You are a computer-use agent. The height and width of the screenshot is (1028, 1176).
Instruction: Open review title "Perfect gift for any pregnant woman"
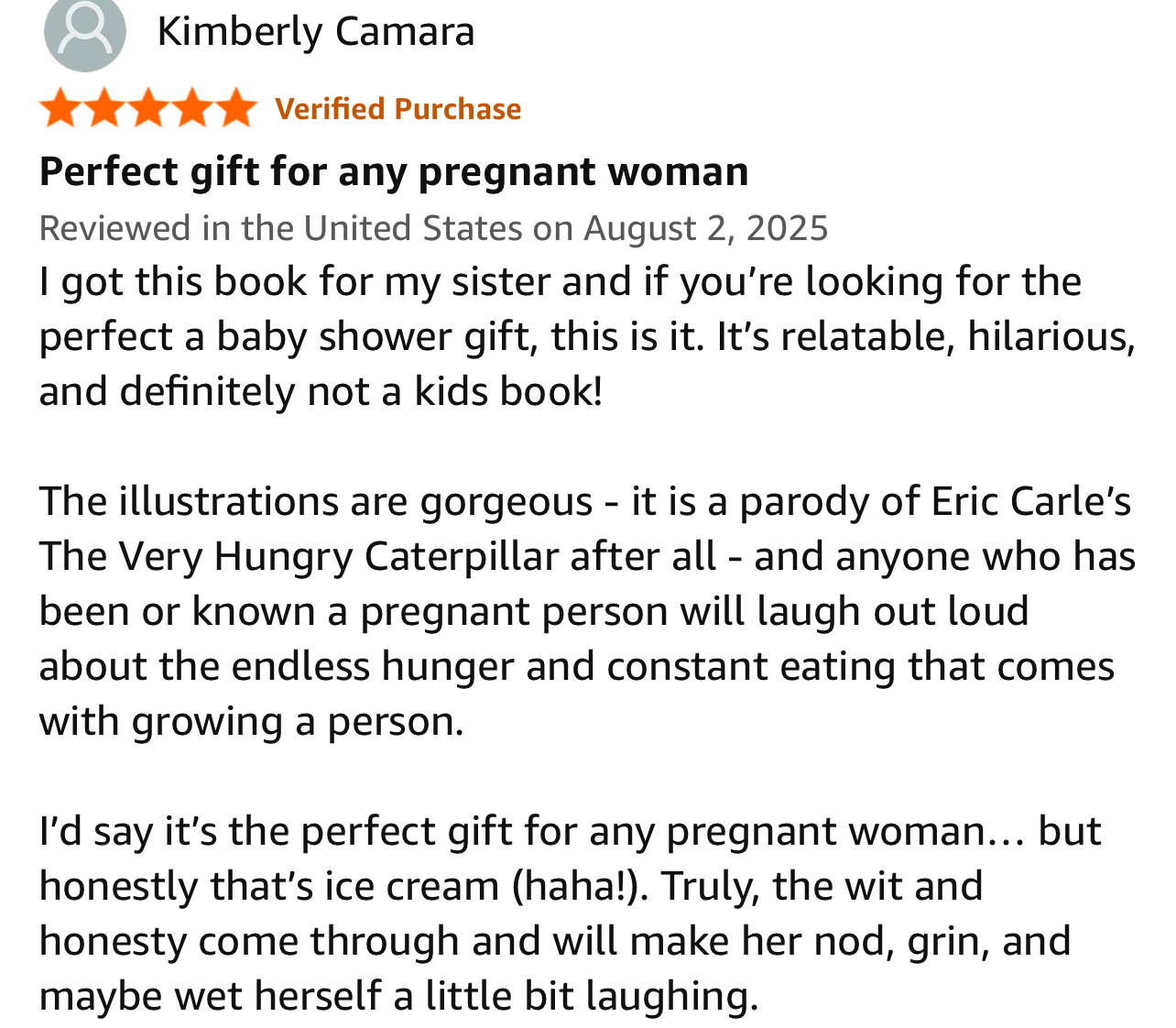click(394, 171)
